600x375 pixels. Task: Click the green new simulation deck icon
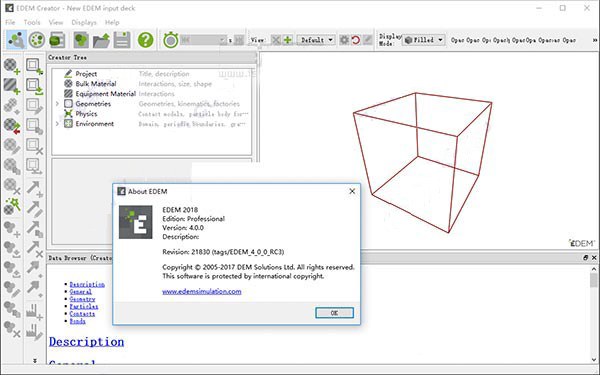pyautogui.click(x=81, y=40)
